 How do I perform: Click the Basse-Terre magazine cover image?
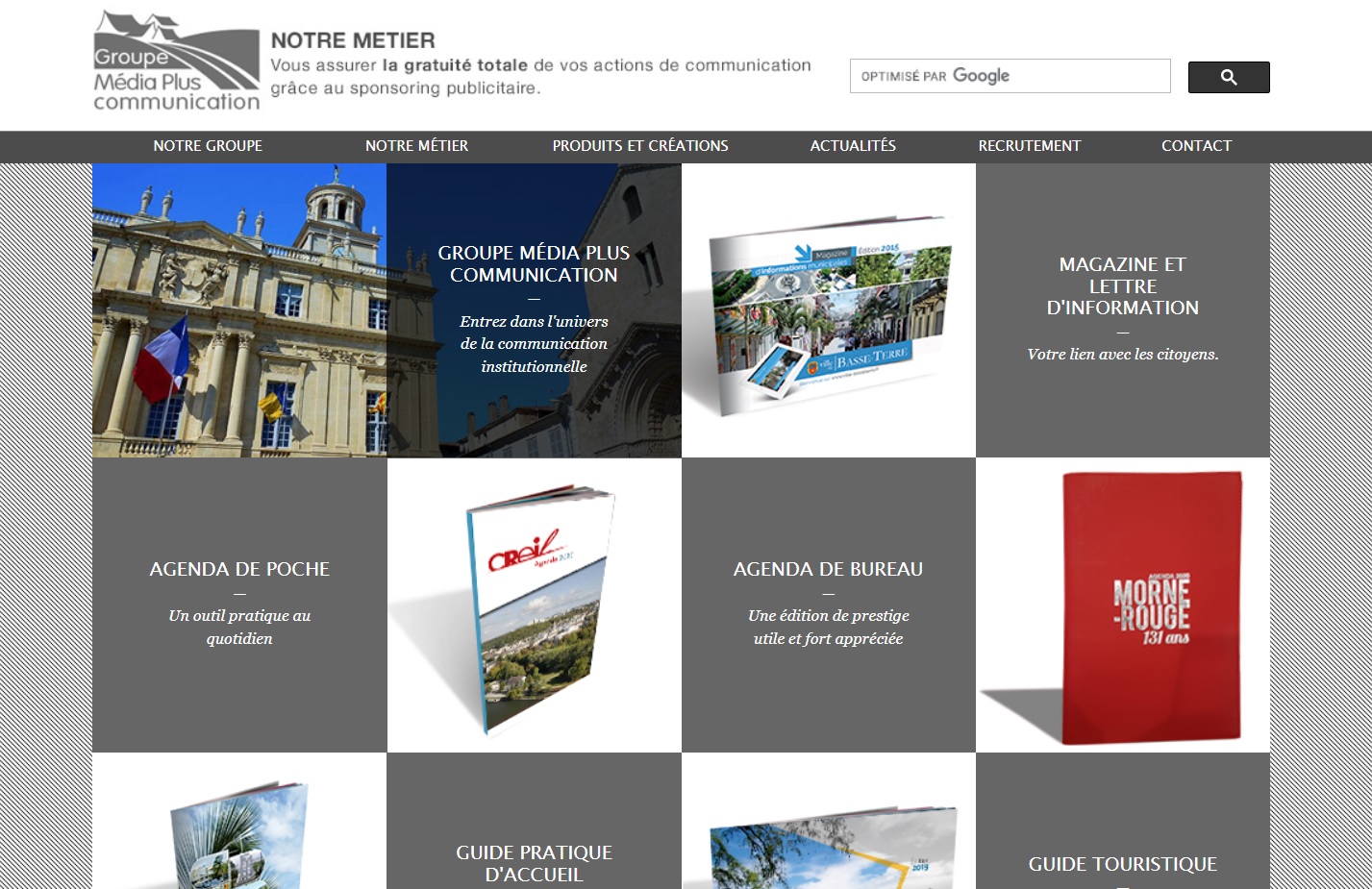829,310
